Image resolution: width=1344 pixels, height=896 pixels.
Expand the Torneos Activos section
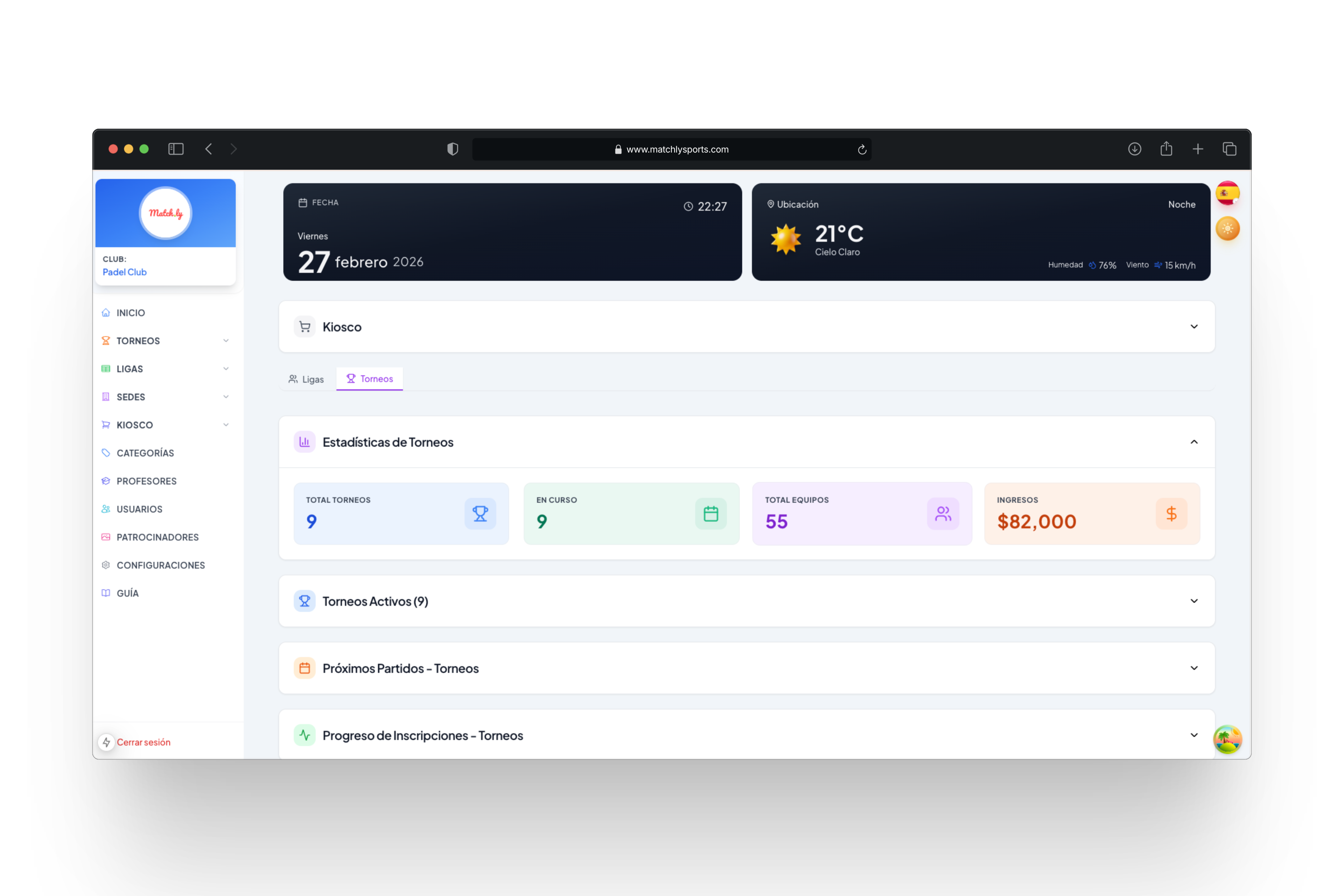[1194, 601]
